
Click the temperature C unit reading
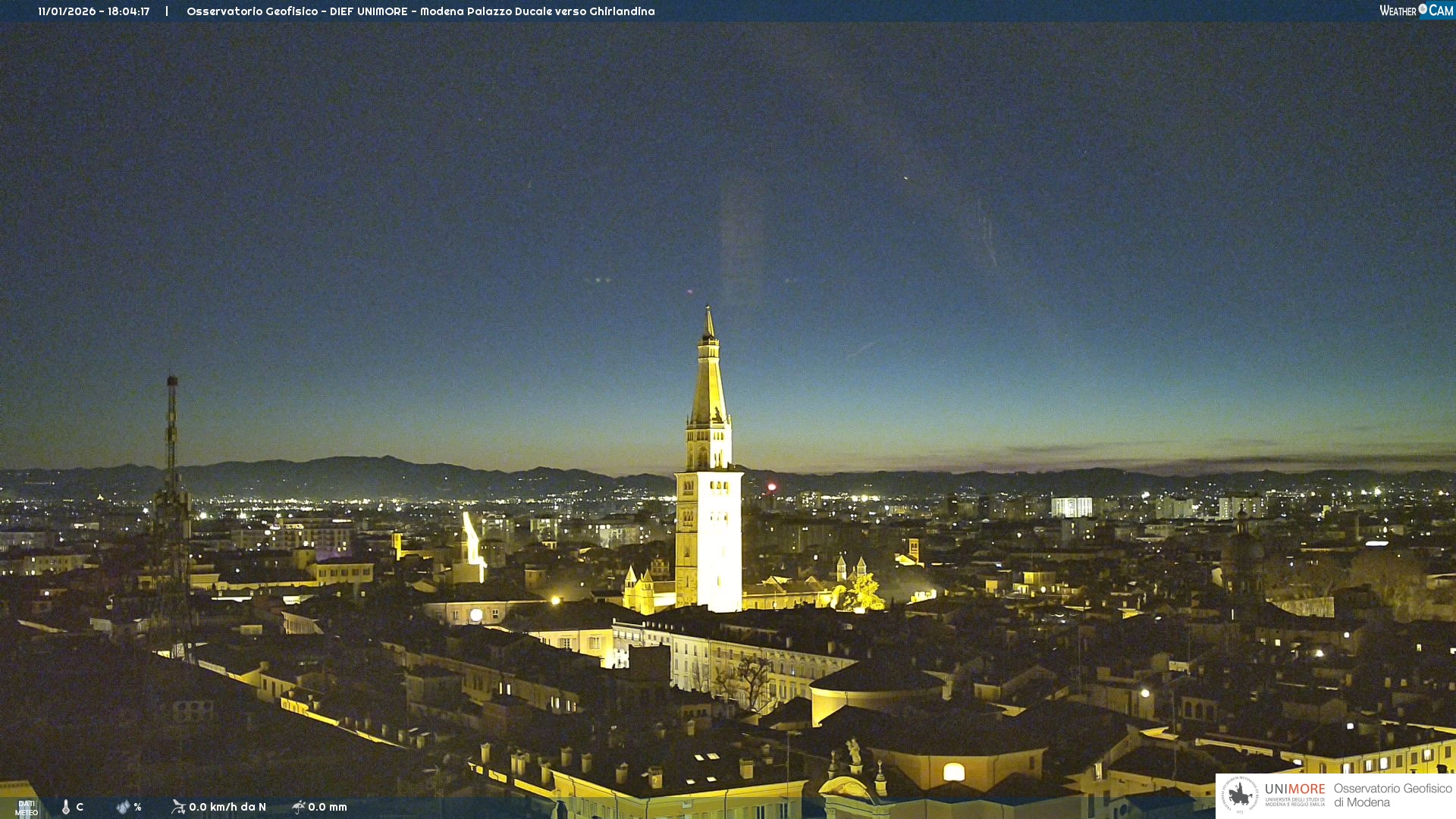point(80,807)
